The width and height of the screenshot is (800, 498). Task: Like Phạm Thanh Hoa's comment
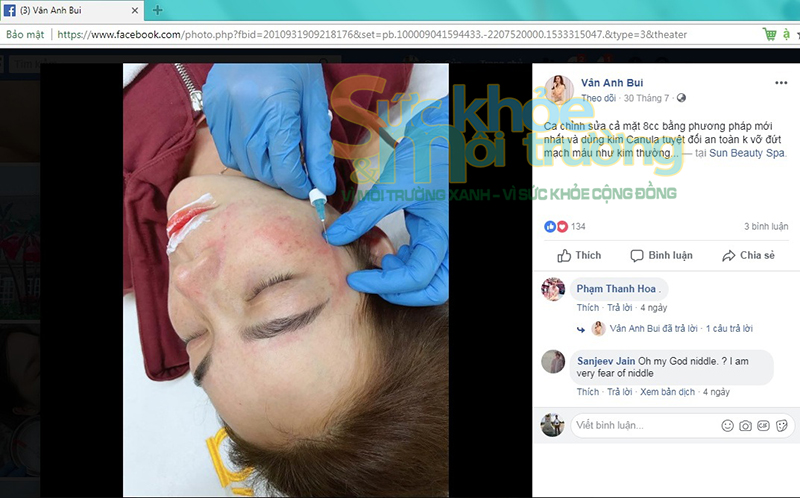[x=588, y=308]
